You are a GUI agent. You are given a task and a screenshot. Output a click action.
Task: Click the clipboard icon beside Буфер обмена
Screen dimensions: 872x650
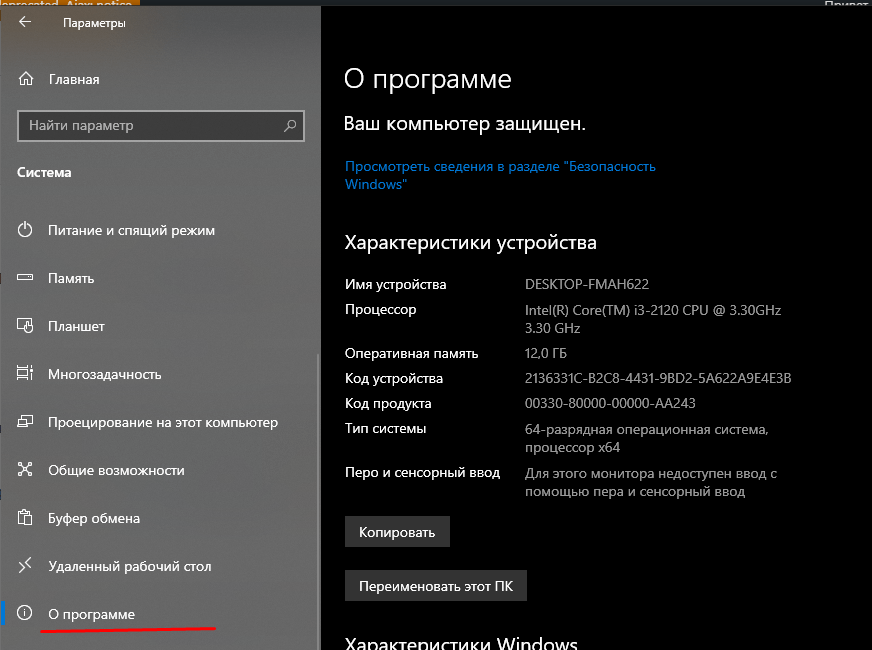click(26, 518)
